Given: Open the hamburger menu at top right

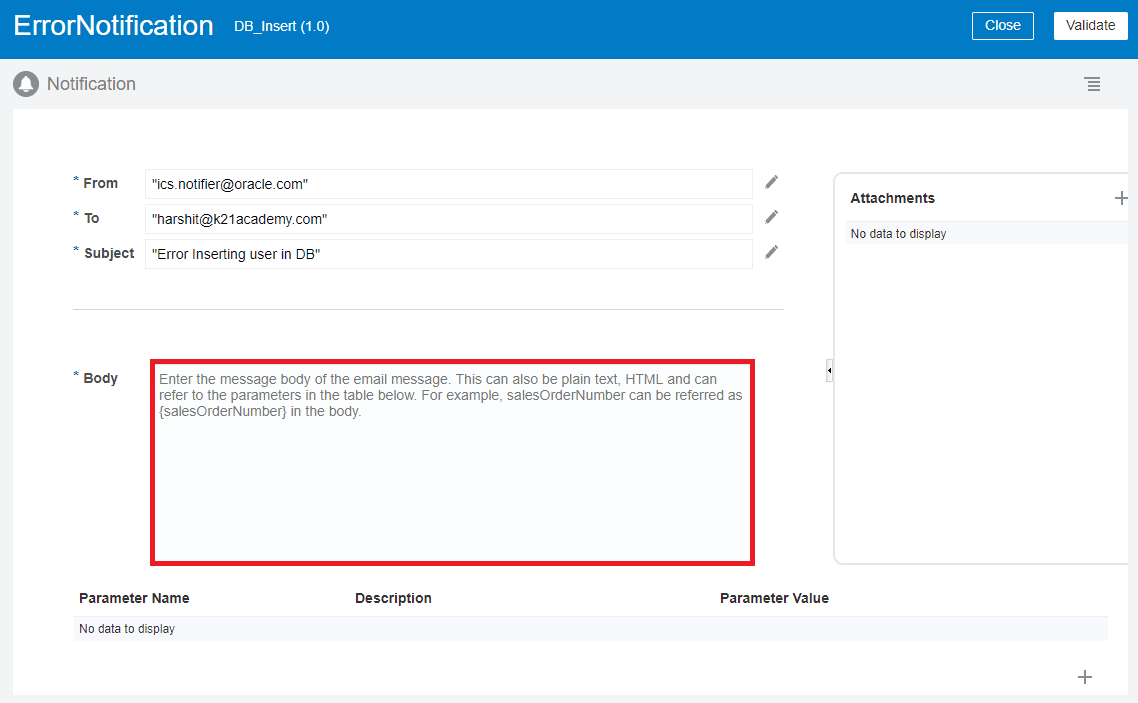Looking at the screenshot, I should 1092,84.
